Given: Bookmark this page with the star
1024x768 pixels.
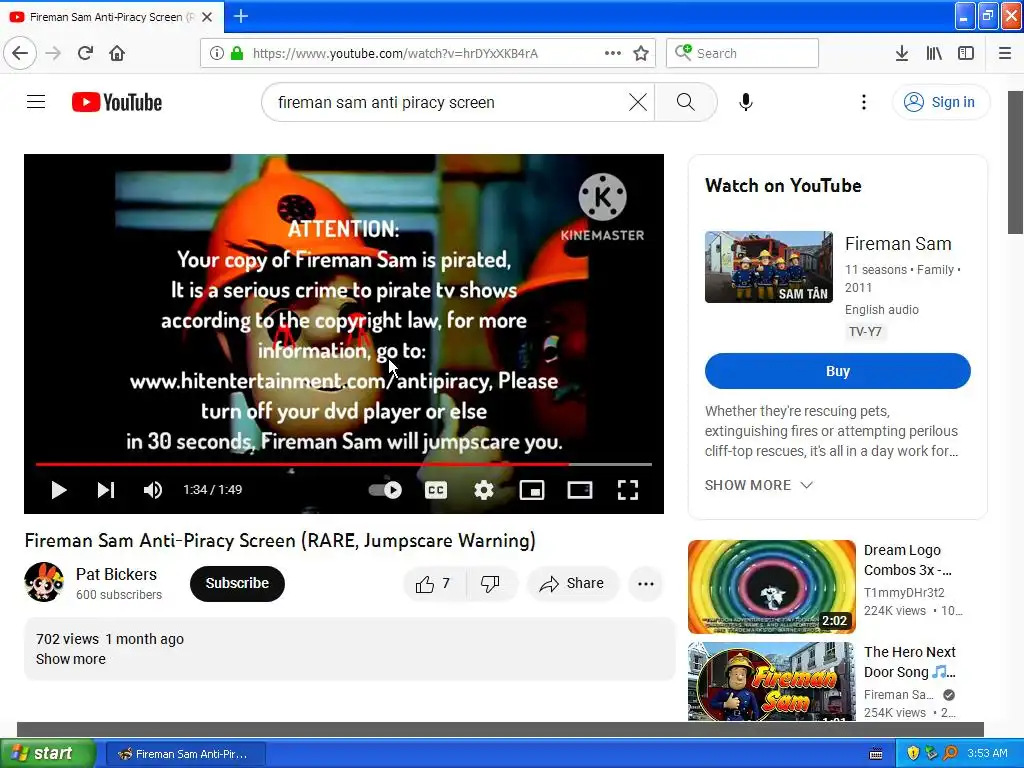Looking at the screenshot, I should [641, 53].
